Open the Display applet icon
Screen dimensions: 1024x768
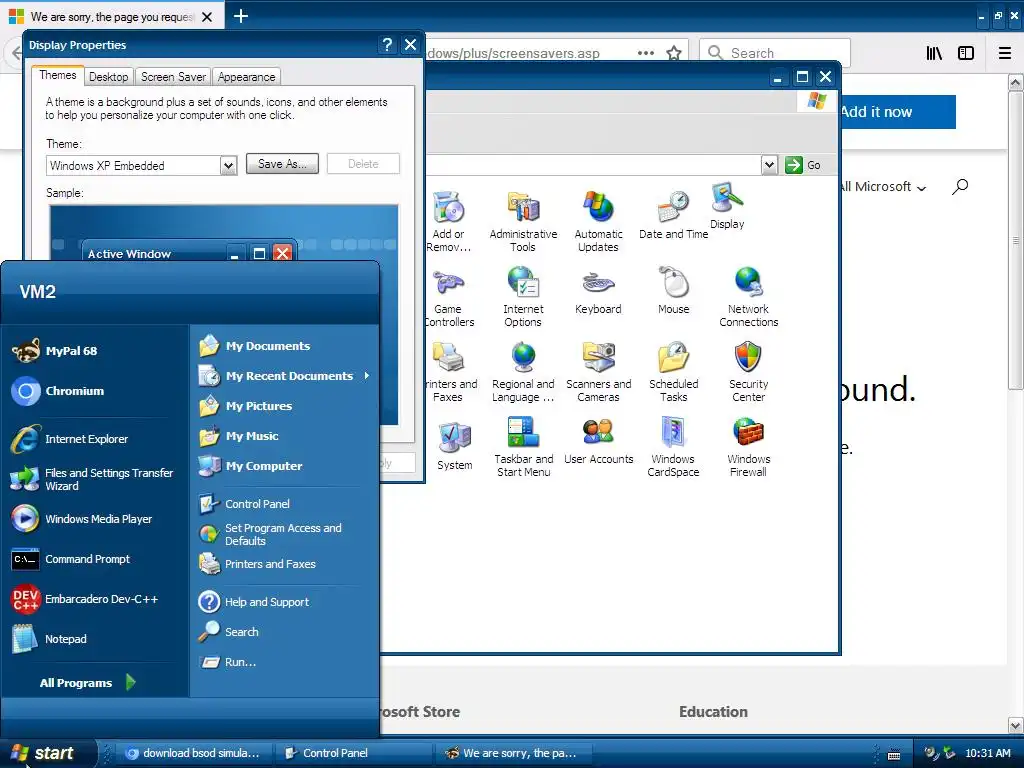click(727, 206)
